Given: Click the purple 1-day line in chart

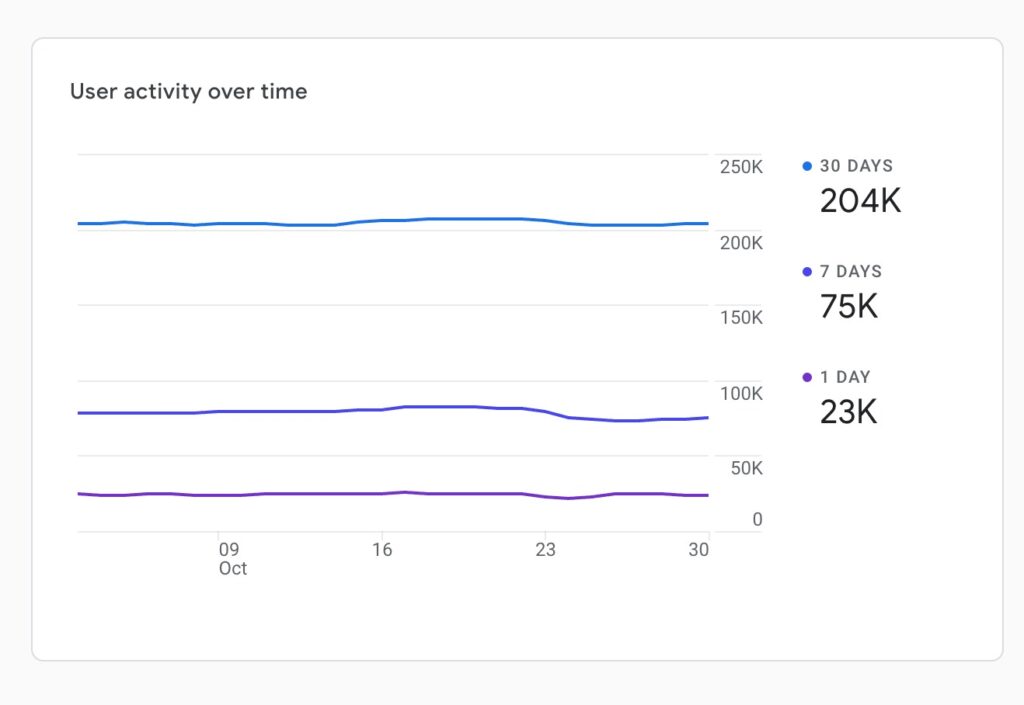Looking at the screenshot, I should [300, 494].
